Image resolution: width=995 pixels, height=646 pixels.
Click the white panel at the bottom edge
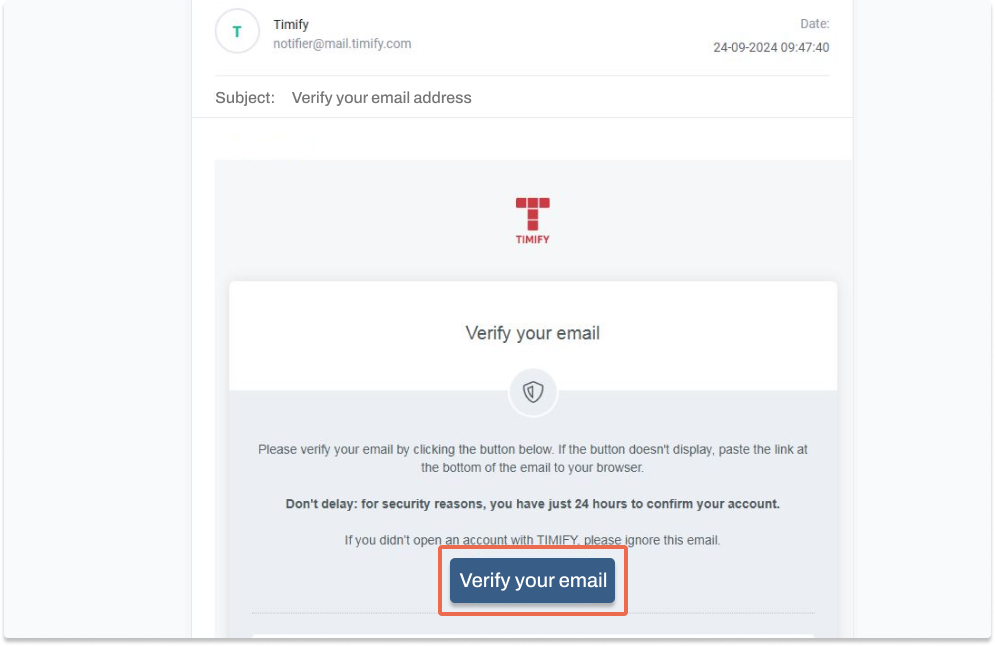tap(533, 635)
